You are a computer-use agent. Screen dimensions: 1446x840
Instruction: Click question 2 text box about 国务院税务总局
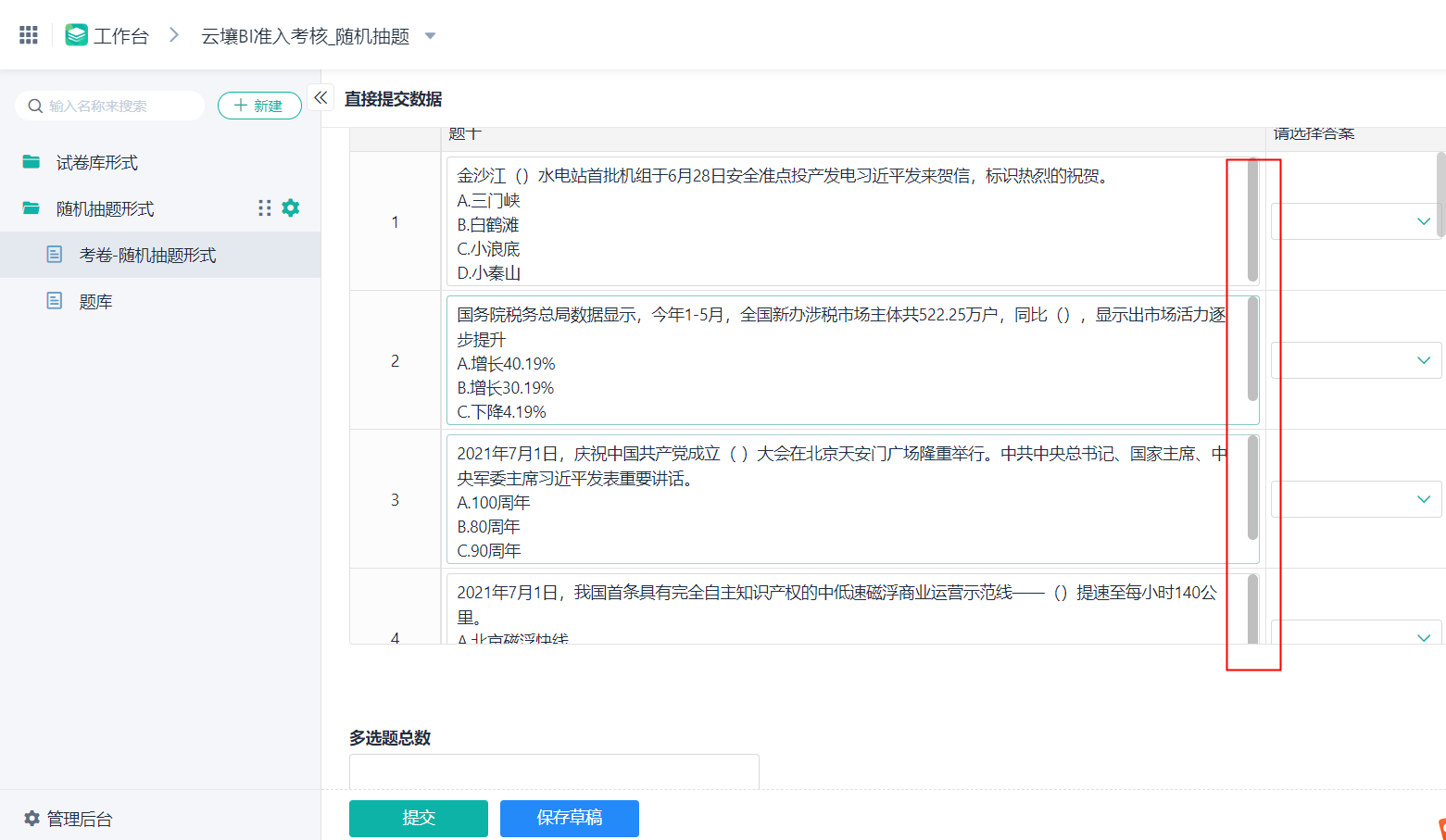(x=852, y=360)
